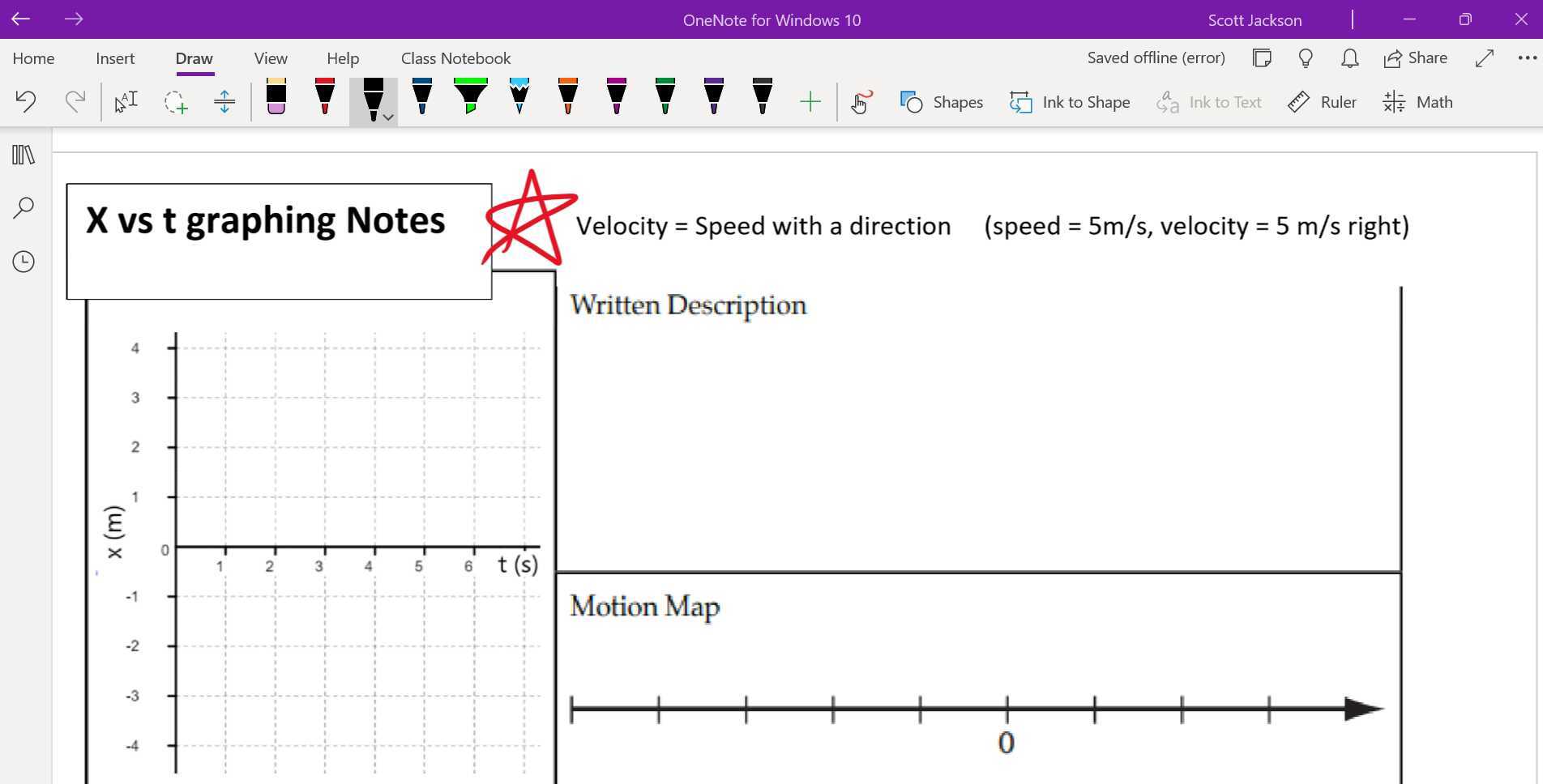Click Ink to Shape conversion tool
Viewport: 1543px width, 784px height.
[1069, 102]
